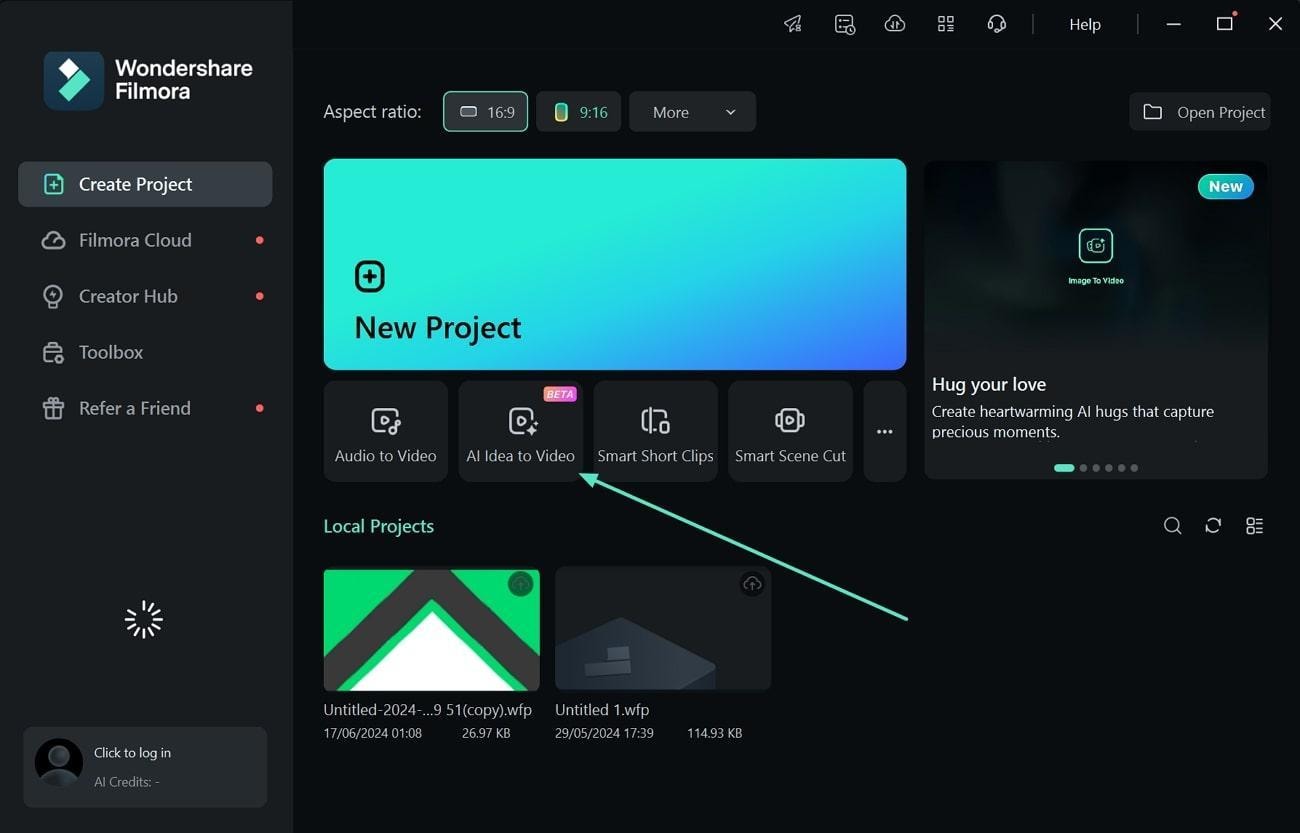Search local projects with magnifier icon
Screen dimensions: 1300x833
[x=1173, y=526]
